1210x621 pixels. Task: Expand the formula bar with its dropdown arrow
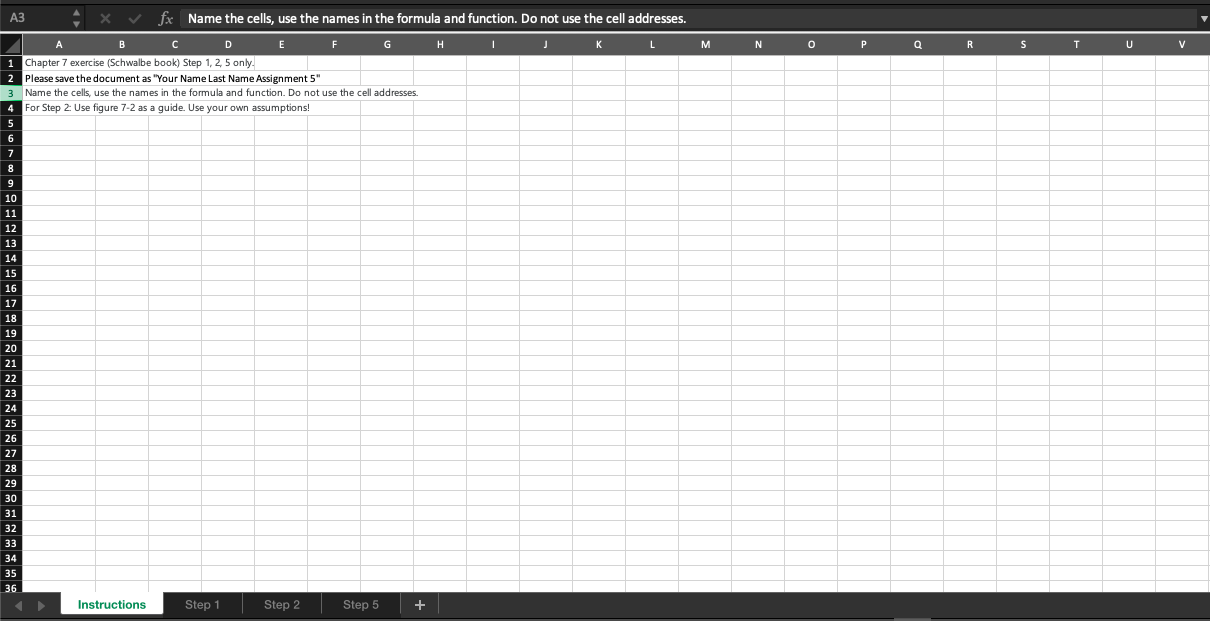[1202, 17]
